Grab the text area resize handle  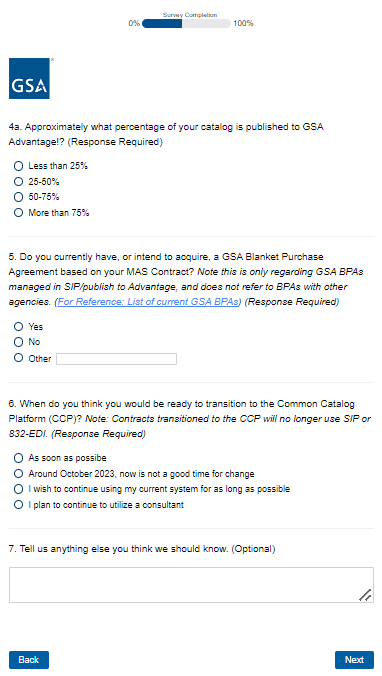tap(366, 595)
